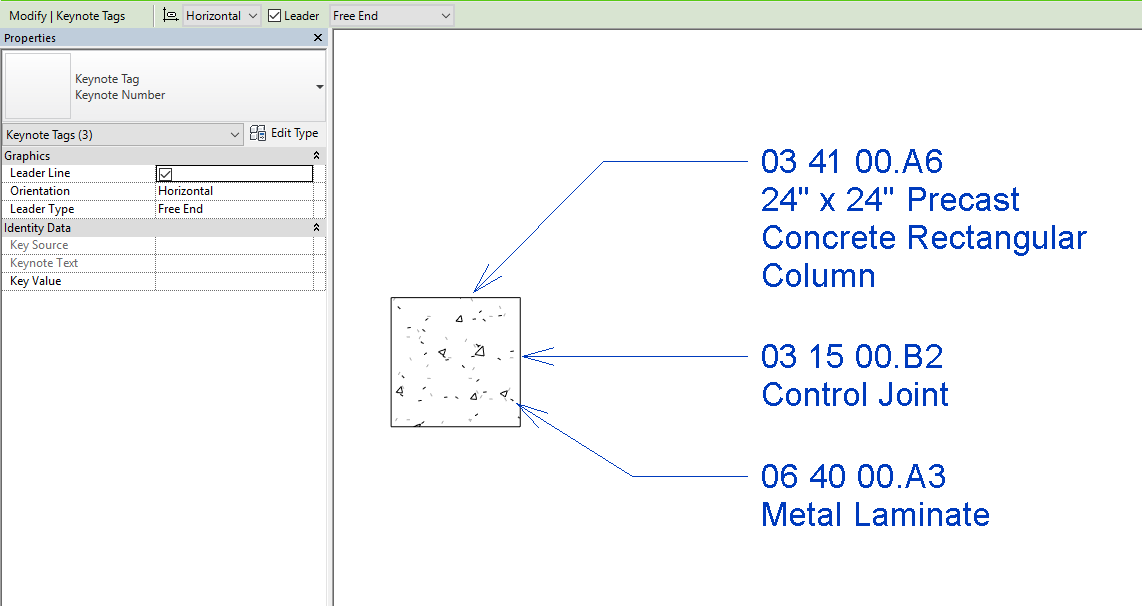Uncheck the Leader Line property checkbox
The width and height of the screenshot is (1142, 606).
[x=165, y=172]
